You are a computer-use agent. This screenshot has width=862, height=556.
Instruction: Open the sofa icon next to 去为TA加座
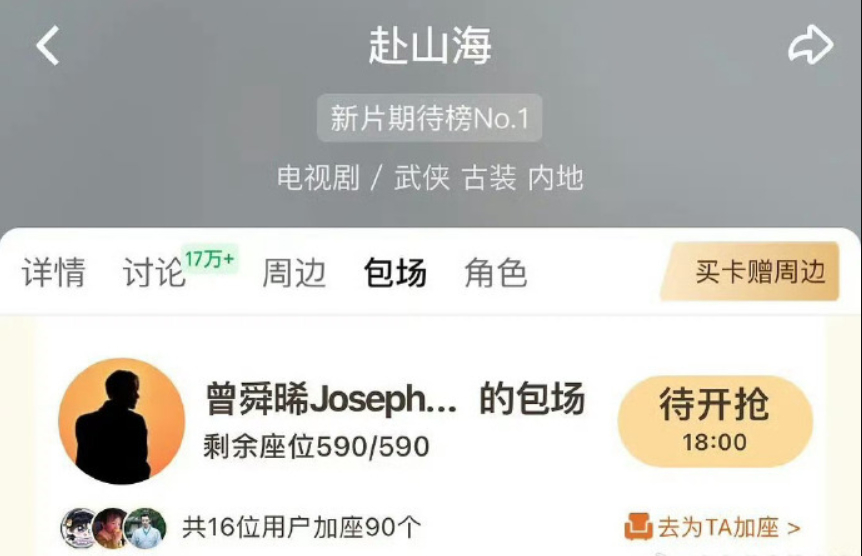[x=638, y=527]
